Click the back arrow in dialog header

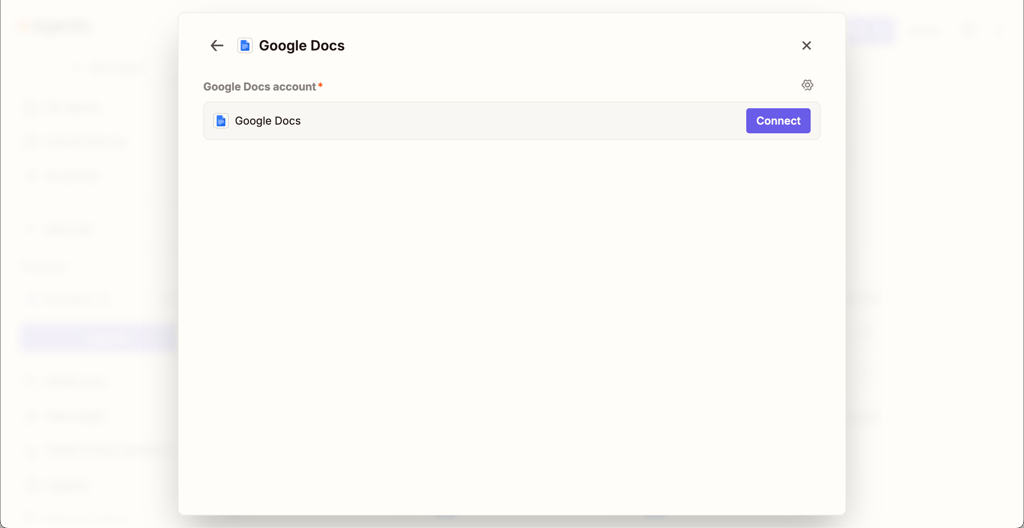point(217,45)
